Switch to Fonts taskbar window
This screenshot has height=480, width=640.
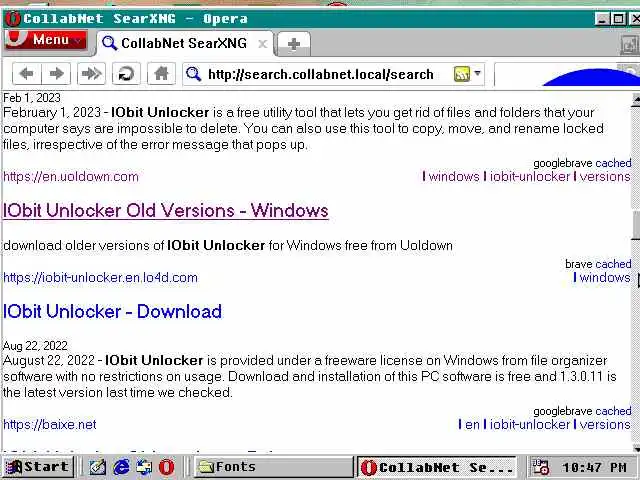[273, 467]
